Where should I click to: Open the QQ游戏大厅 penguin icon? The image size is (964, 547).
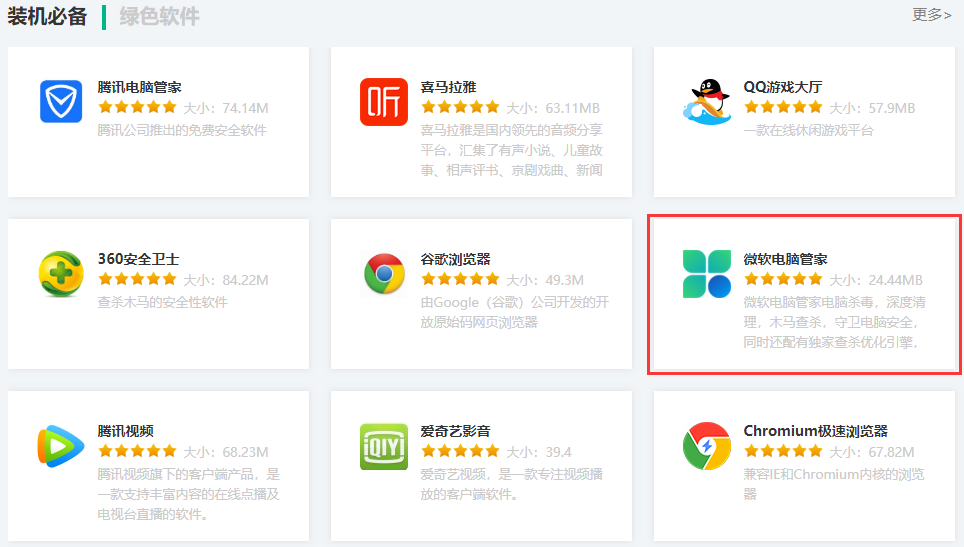coord(707,101)
